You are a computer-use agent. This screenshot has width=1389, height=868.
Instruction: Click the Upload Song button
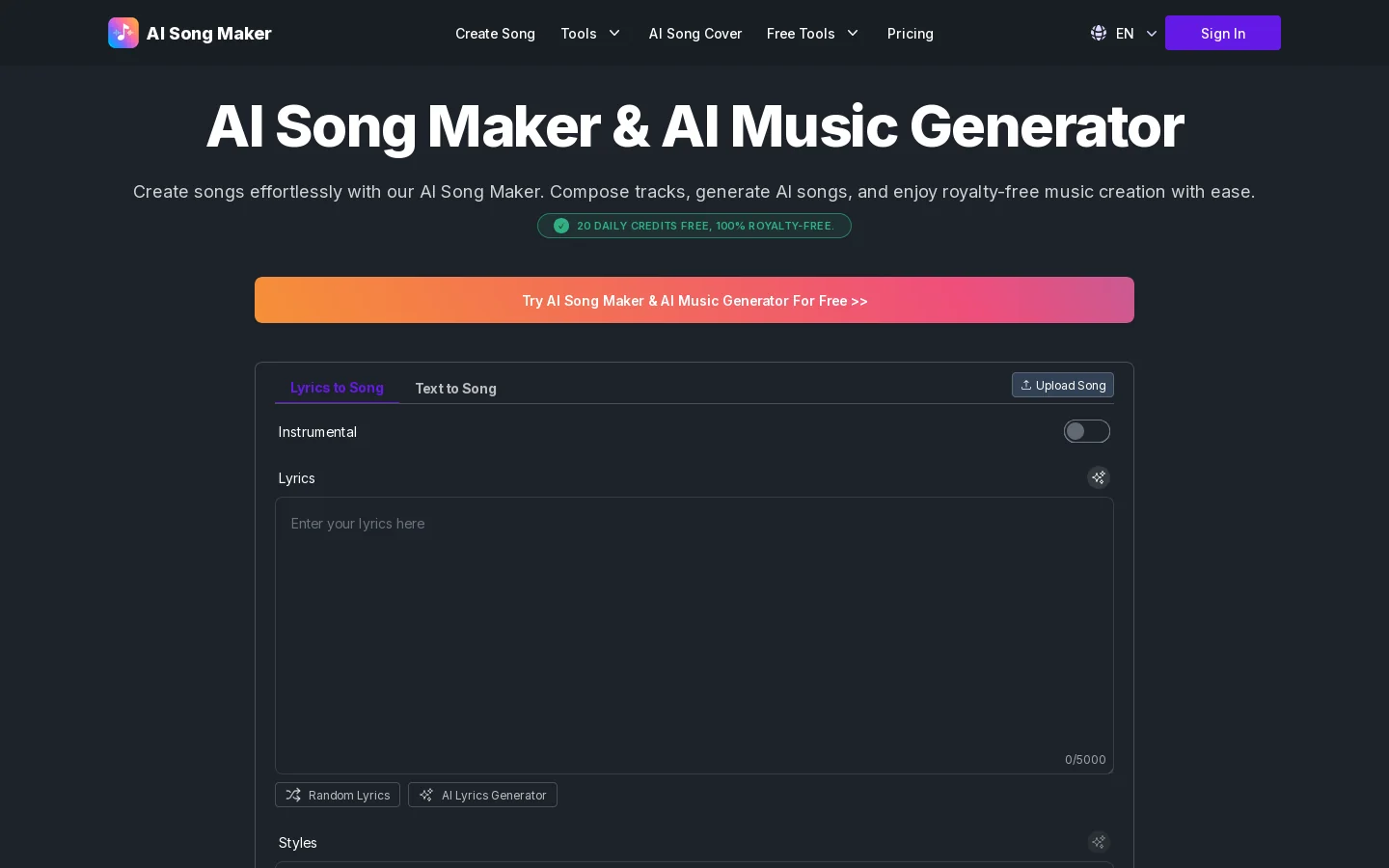tap(1063, 385)
